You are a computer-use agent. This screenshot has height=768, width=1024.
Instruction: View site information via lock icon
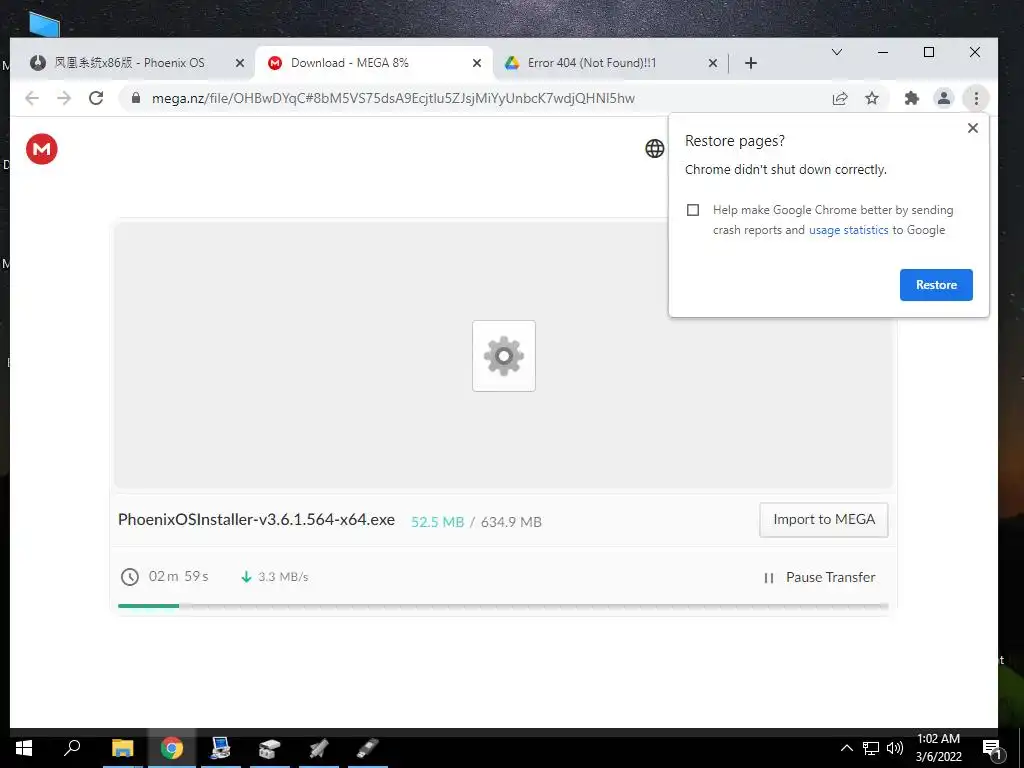(136, 98)
